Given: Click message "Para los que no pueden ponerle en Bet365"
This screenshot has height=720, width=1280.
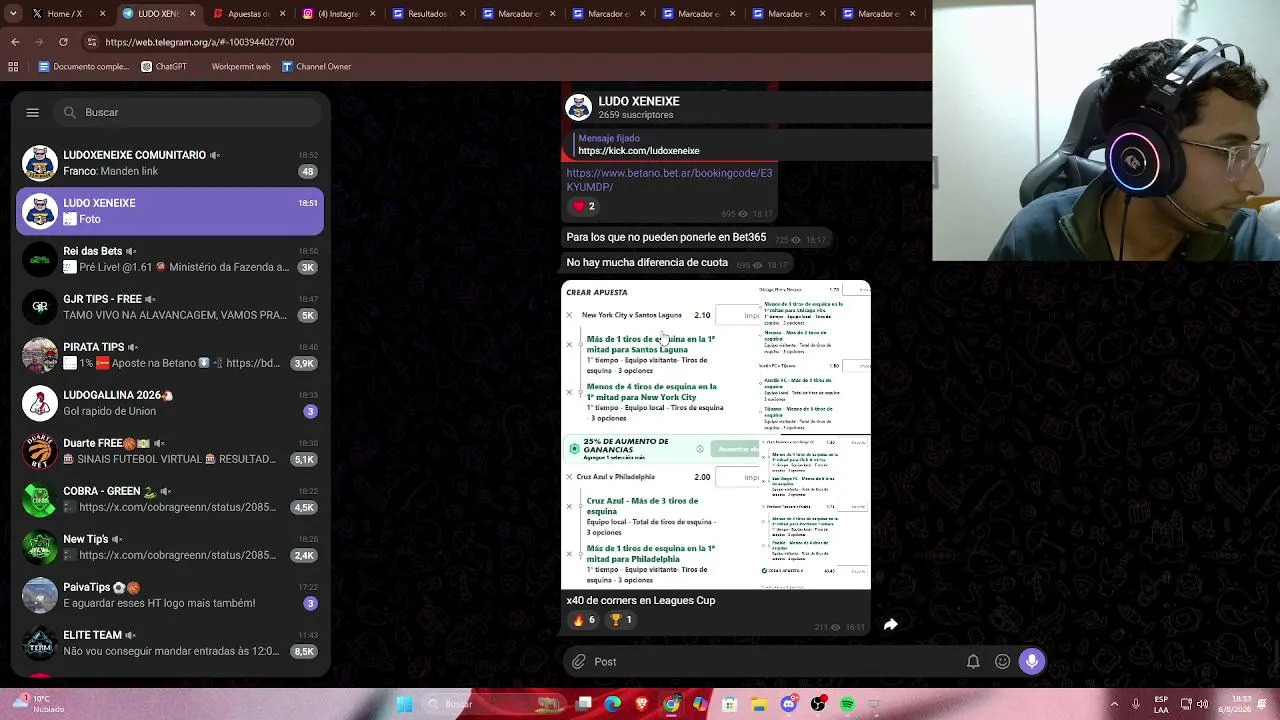Looking at the screenshot, I should pyautogui.click(x=666, y=237).
